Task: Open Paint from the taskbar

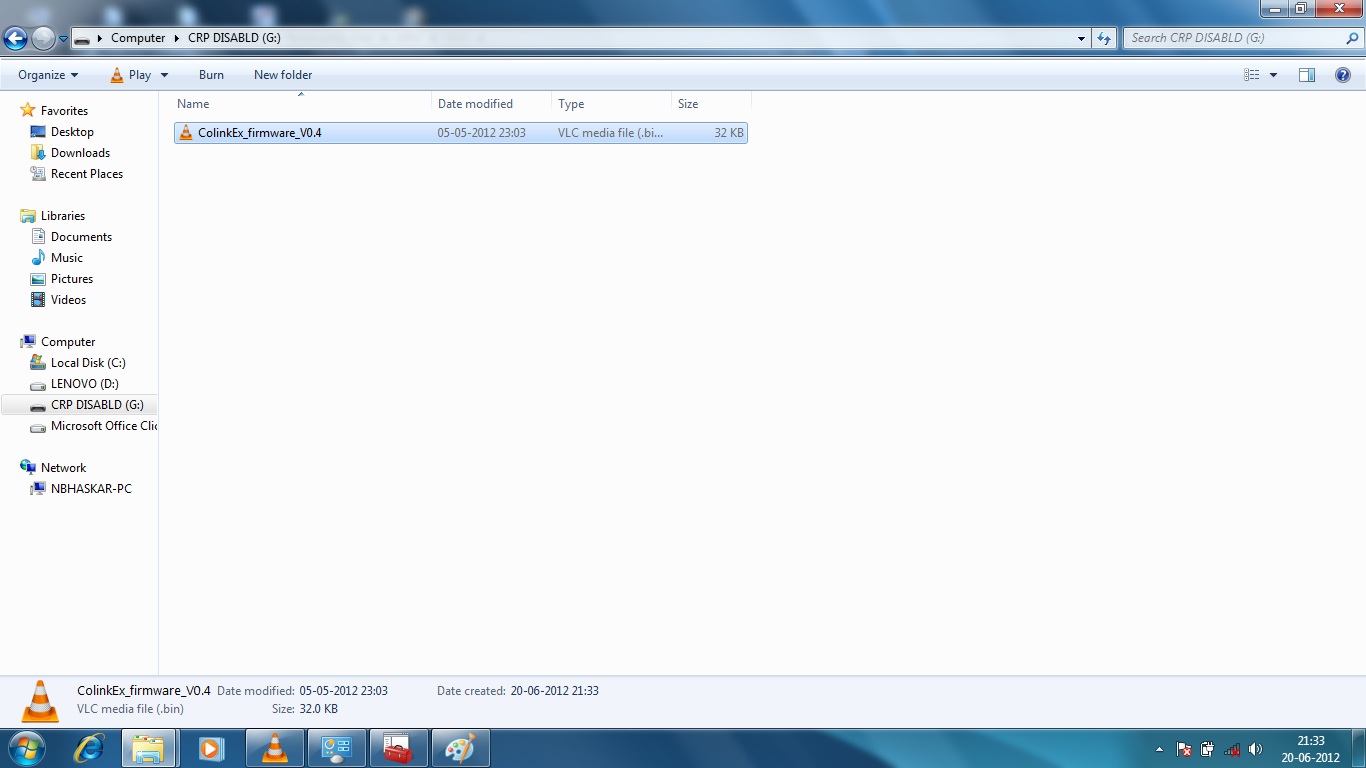Action: tap(460, 748)
